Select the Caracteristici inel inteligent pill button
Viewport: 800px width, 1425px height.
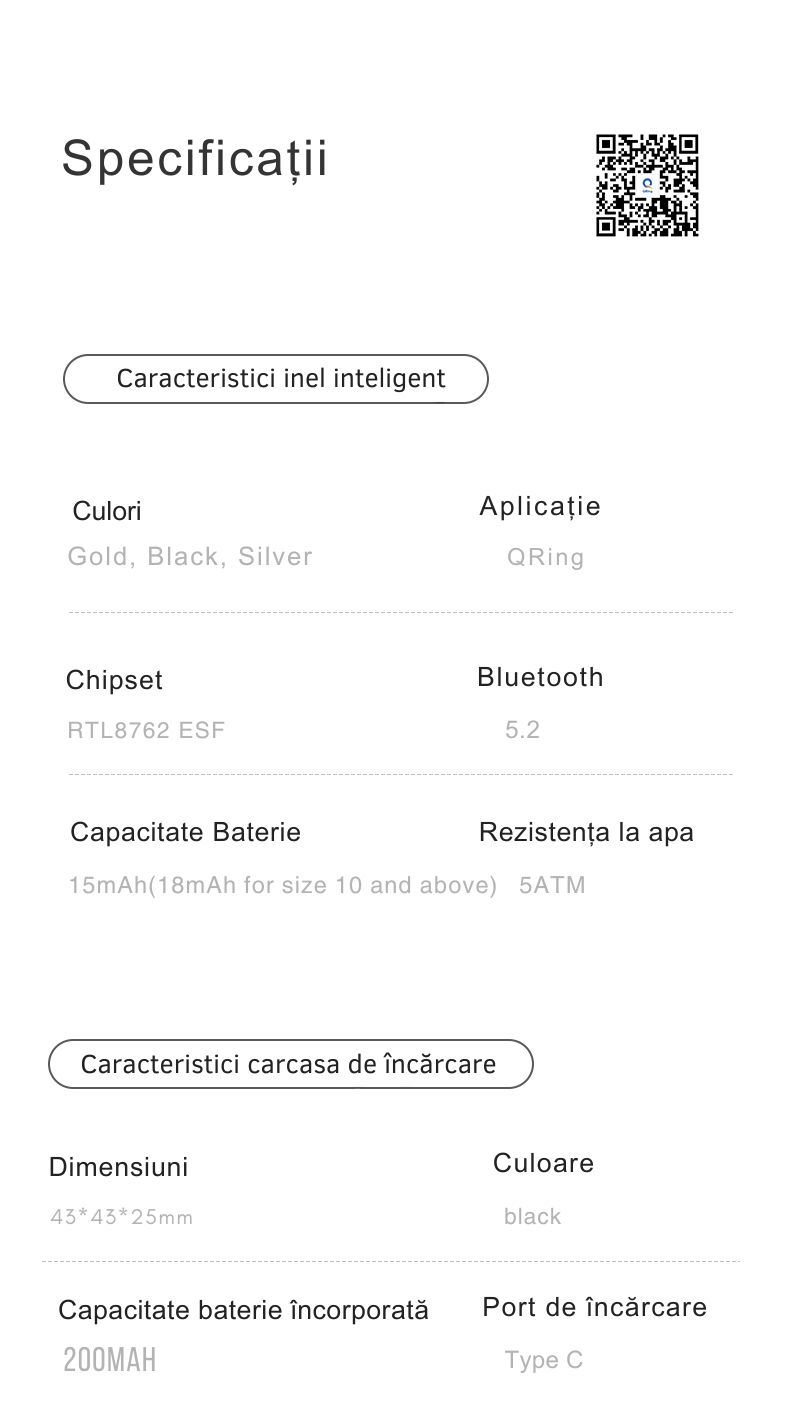tap(276, 379)
